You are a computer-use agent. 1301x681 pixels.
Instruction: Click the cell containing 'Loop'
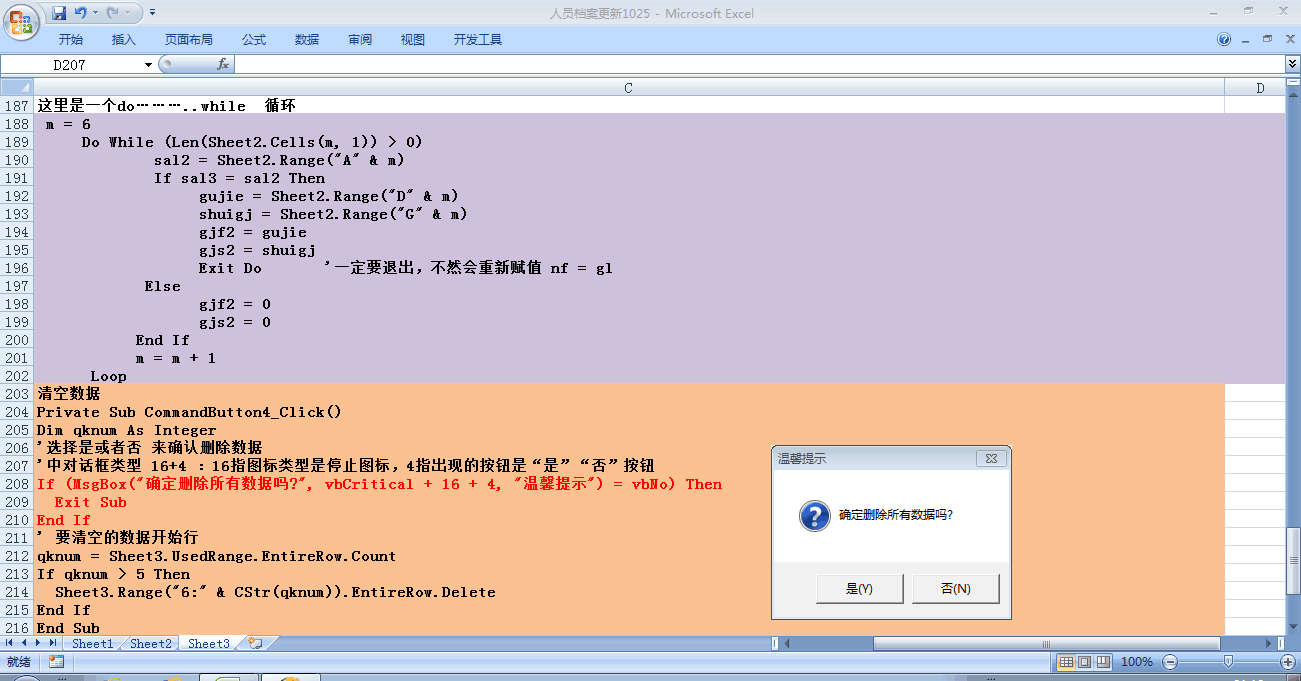point(629,376)
